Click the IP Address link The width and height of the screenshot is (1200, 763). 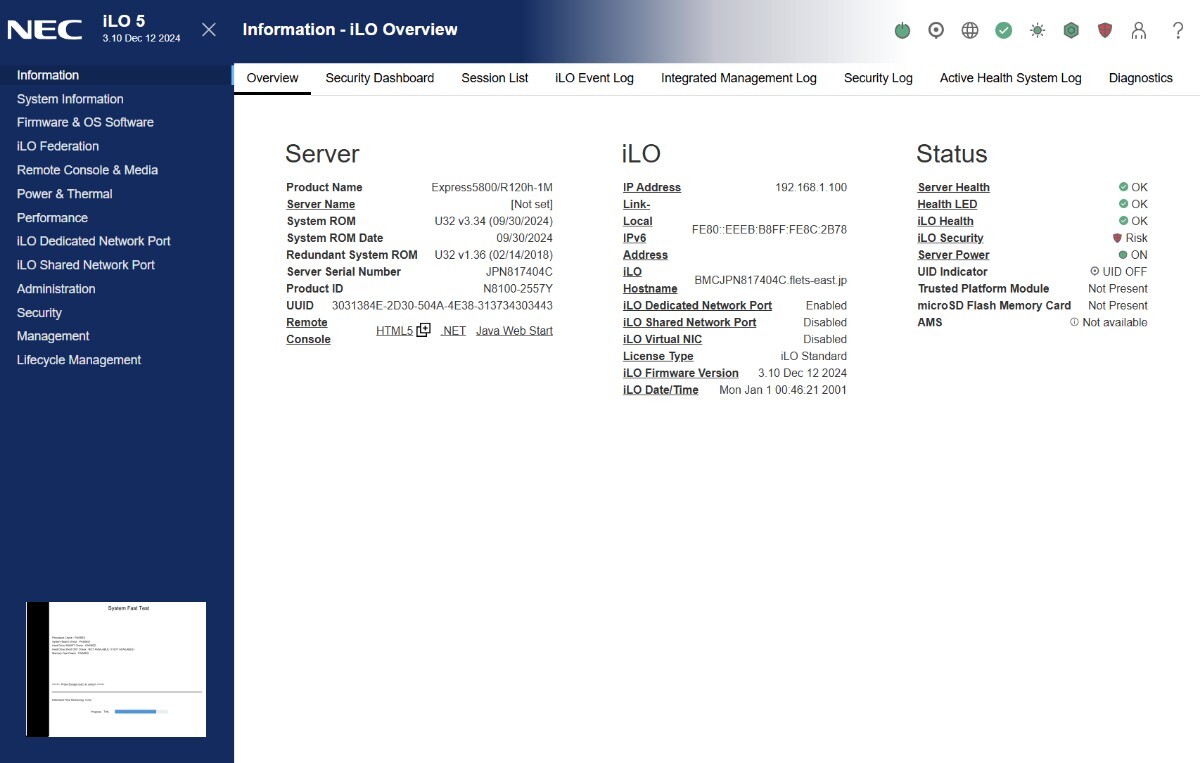point(652,187)
